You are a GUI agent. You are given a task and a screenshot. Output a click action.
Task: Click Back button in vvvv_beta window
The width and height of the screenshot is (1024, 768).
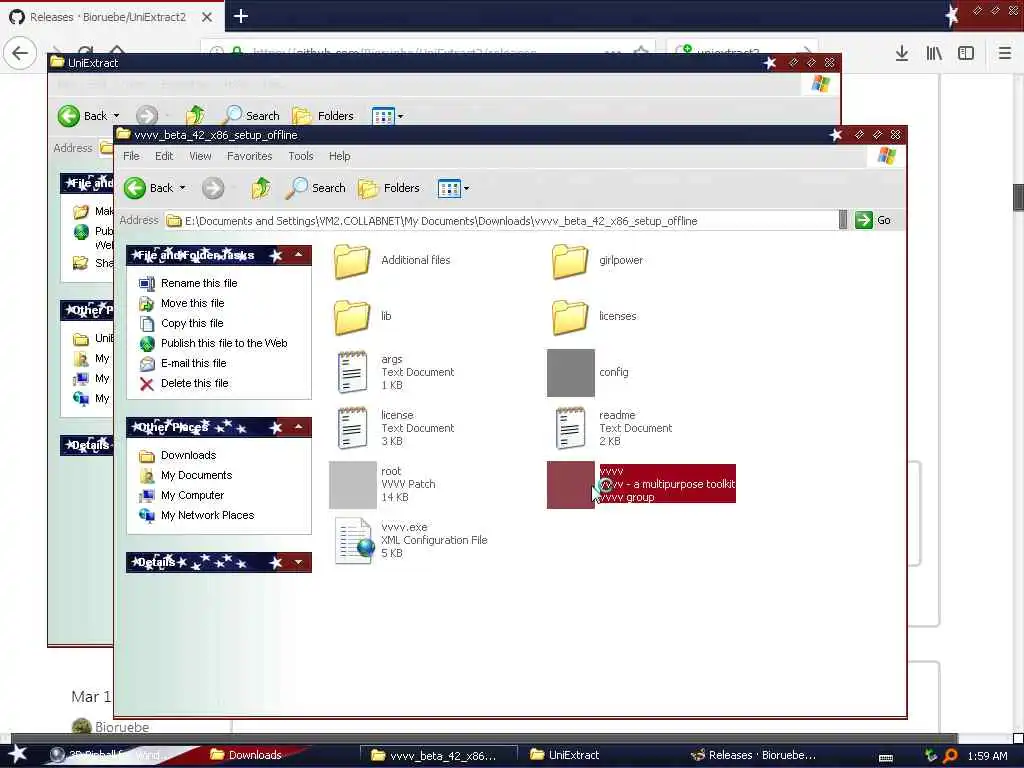(149, 188)
